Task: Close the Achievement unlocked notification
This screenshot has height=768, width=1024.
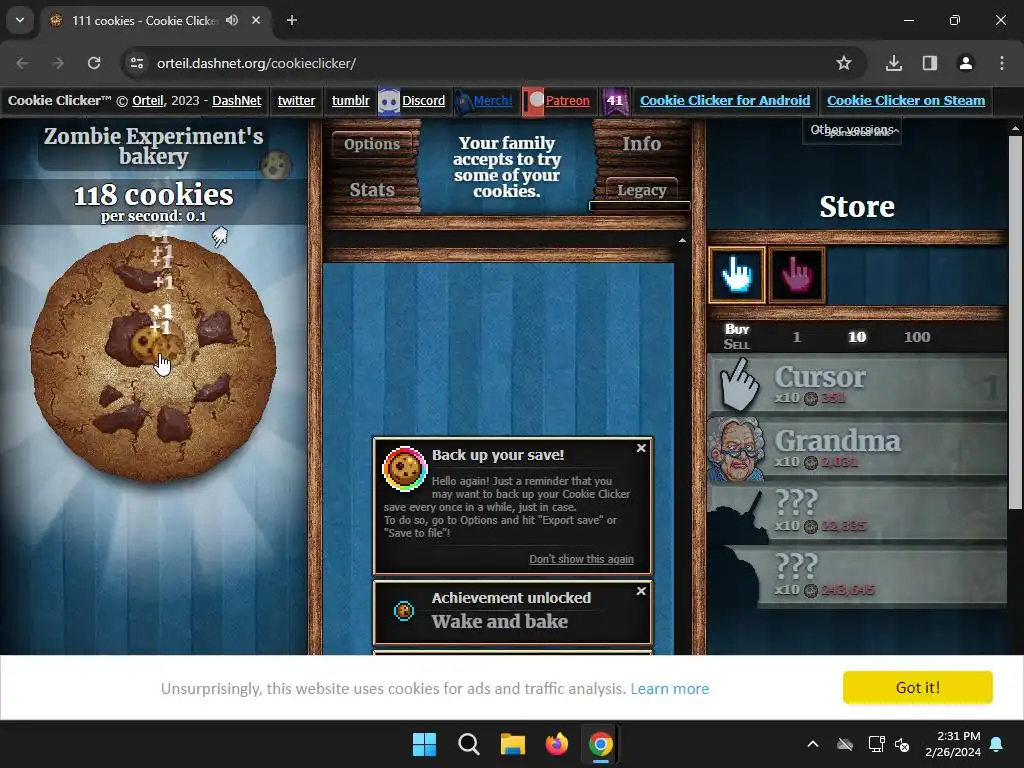Action: coord(641,591)
